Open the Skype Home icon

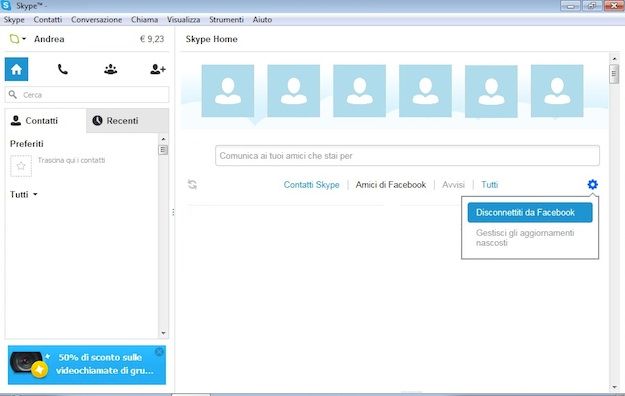[x=16, y=69]
